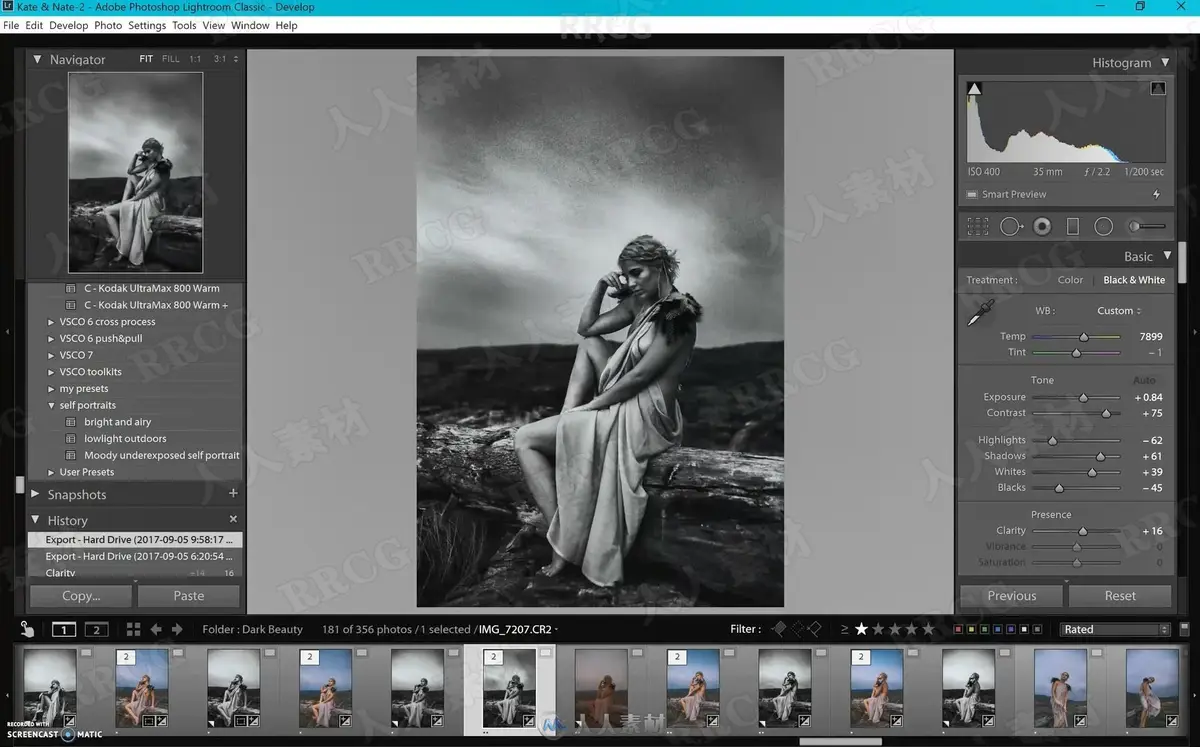This screenshot has width=1200, height=747.
Task: Go back with the left arrow icon
Action: (x=156, y=629)
